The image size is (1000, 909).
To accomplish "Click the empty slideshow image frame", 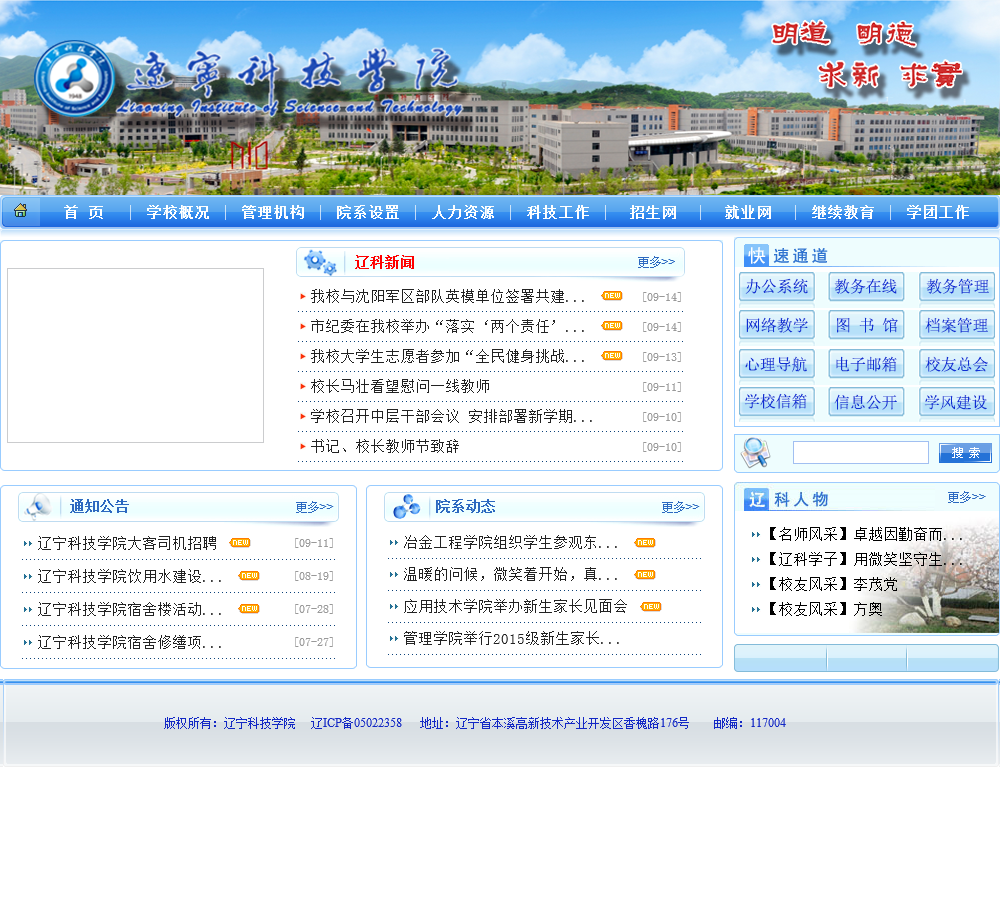I will (x=135, y=355).
